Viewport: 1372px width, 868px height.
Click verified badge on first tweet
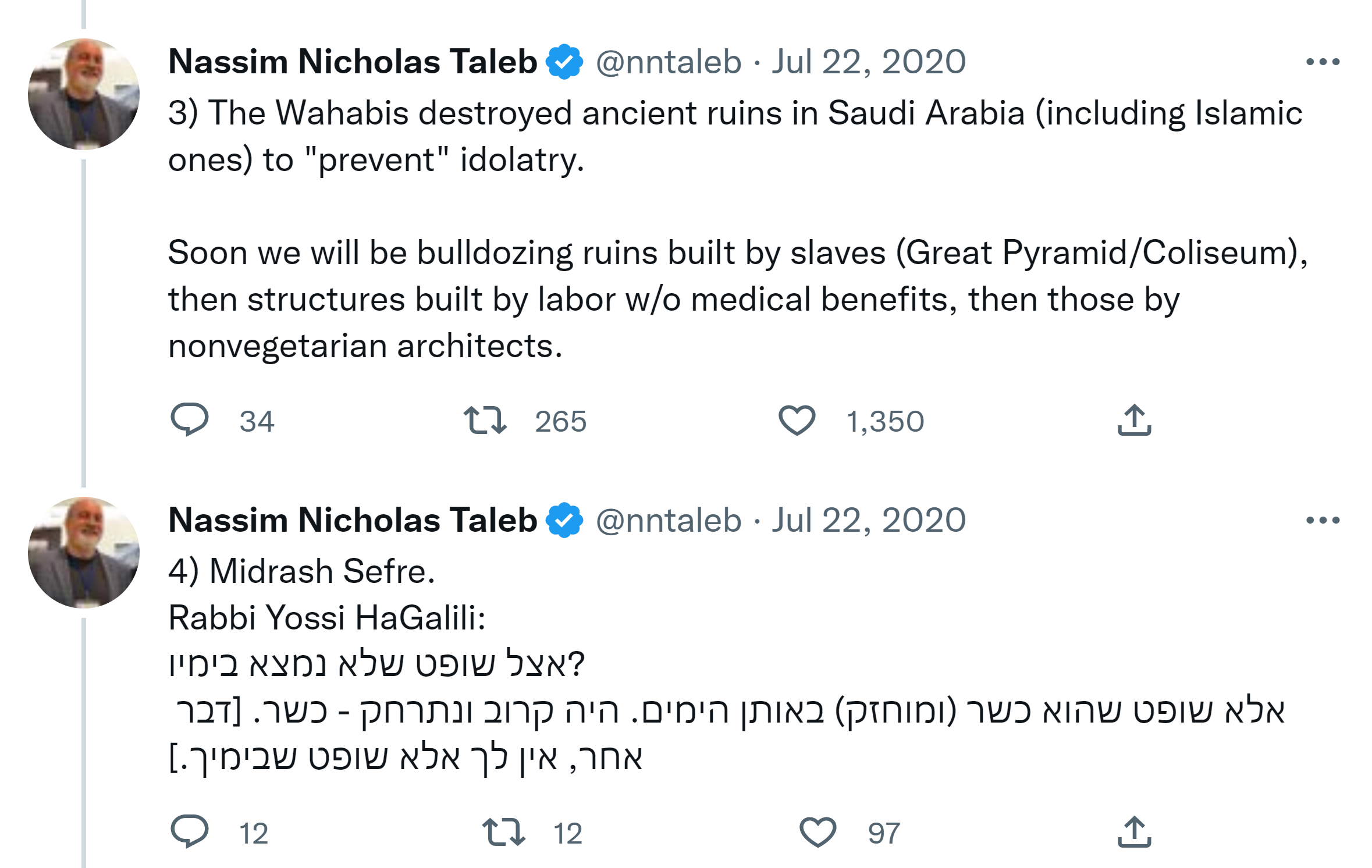564,62
